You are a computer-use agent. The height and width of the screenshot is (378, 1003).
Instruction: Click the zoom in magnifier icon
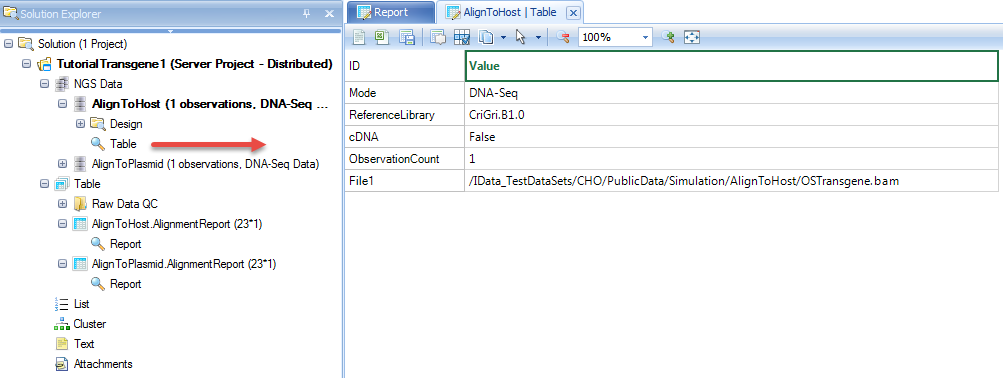[x=669, y=37]
